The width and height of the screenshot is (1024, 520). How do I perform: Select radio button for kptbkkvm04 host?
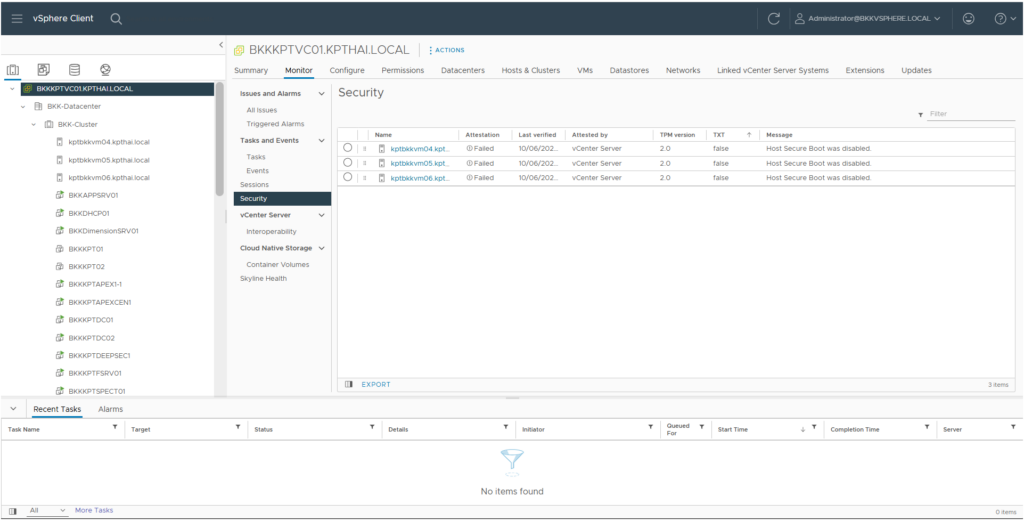pos(347,148)
